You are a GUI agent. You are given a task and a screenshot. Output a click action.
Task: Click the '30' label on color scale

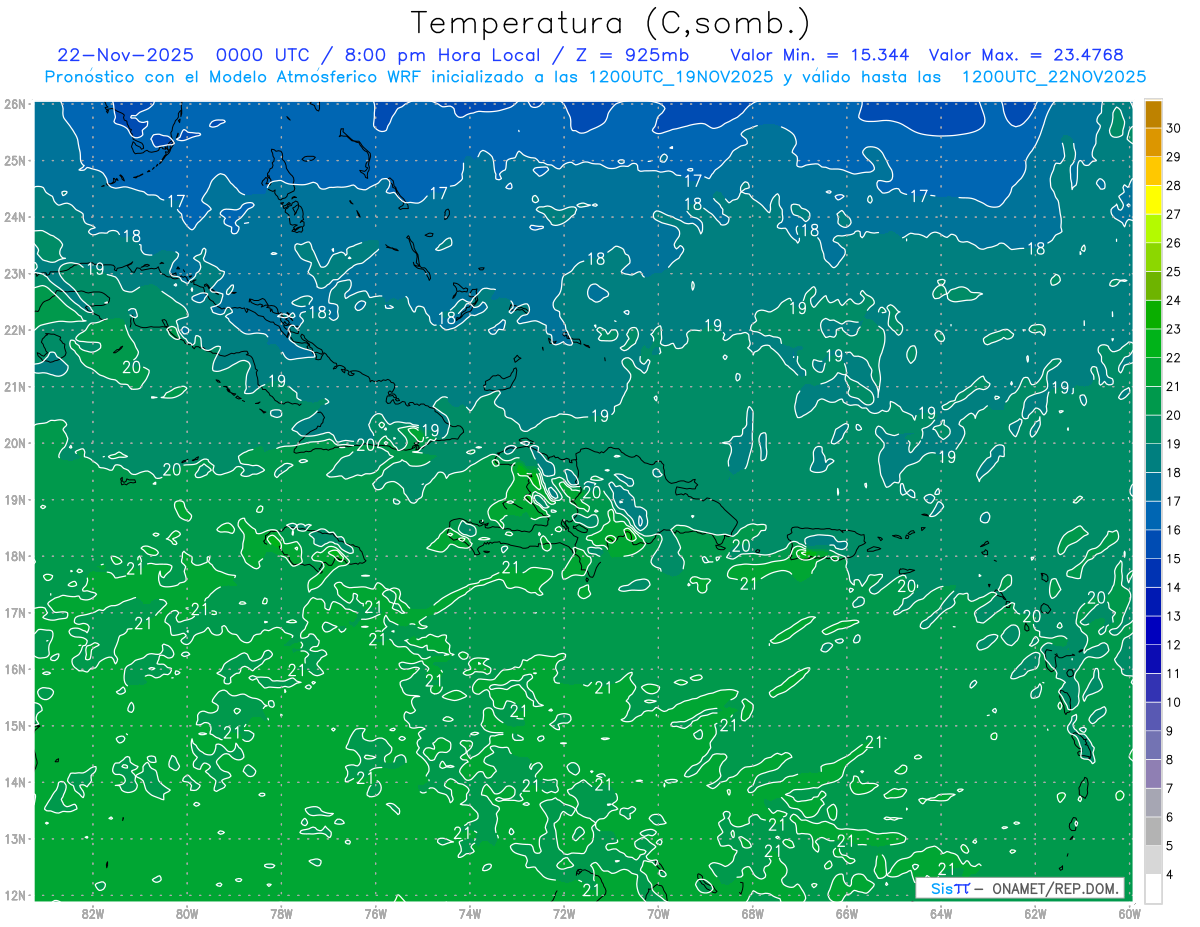1174,128
